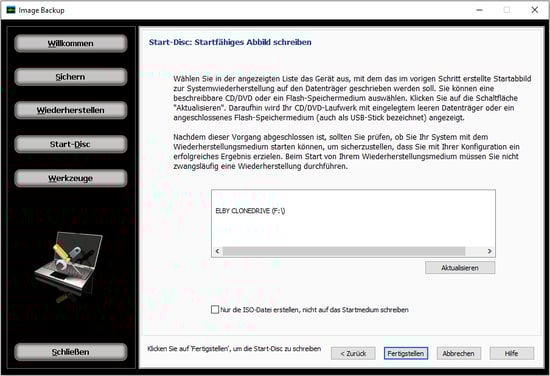Enable 'Nur die ISO-Datei erstellen' checkbox
The image size is (550, 376).
click(215, 309)
